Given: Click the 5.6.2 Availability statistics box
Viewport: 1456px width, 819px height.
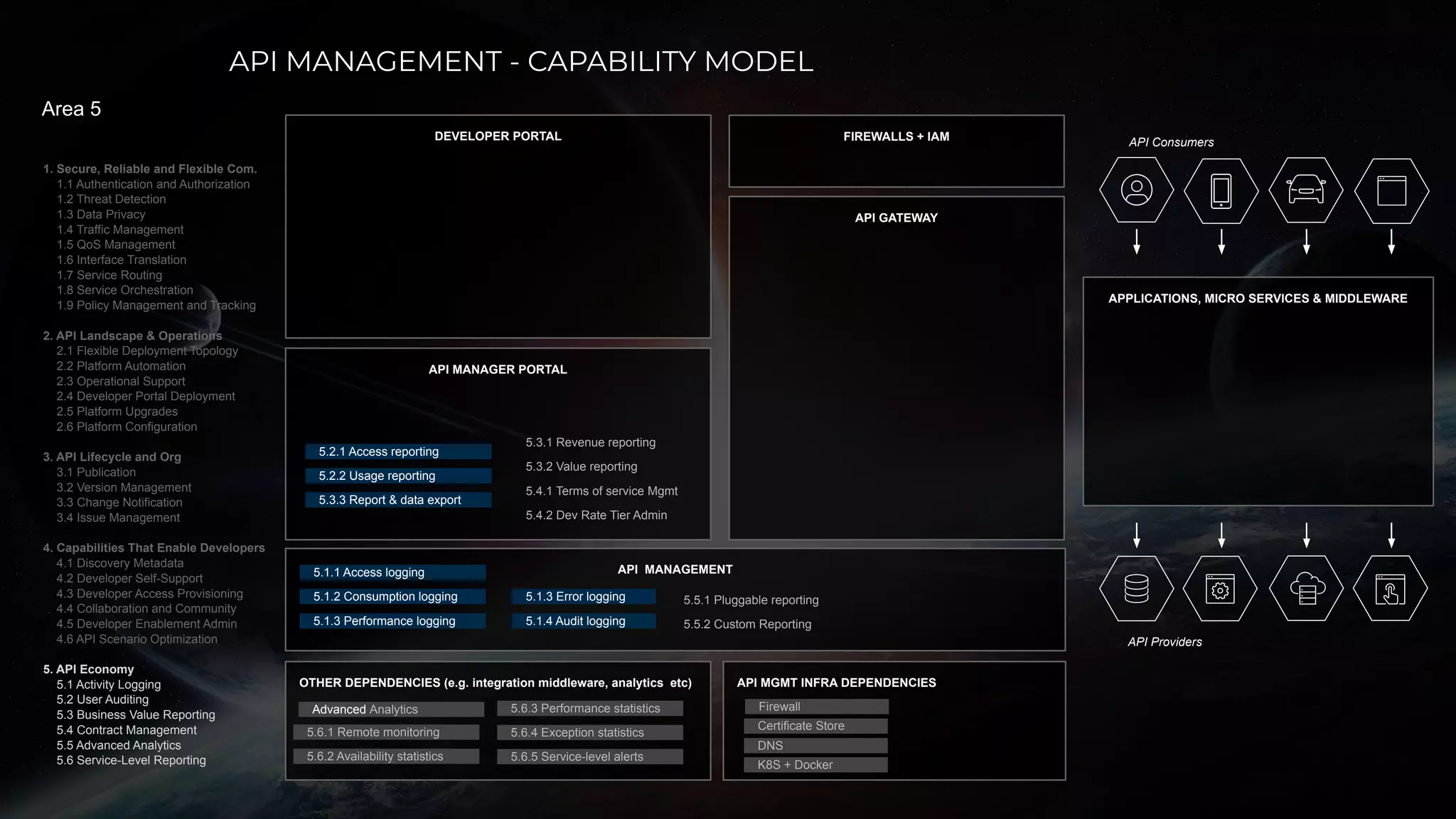Looking at the screenshot, I should pos(387,756).
